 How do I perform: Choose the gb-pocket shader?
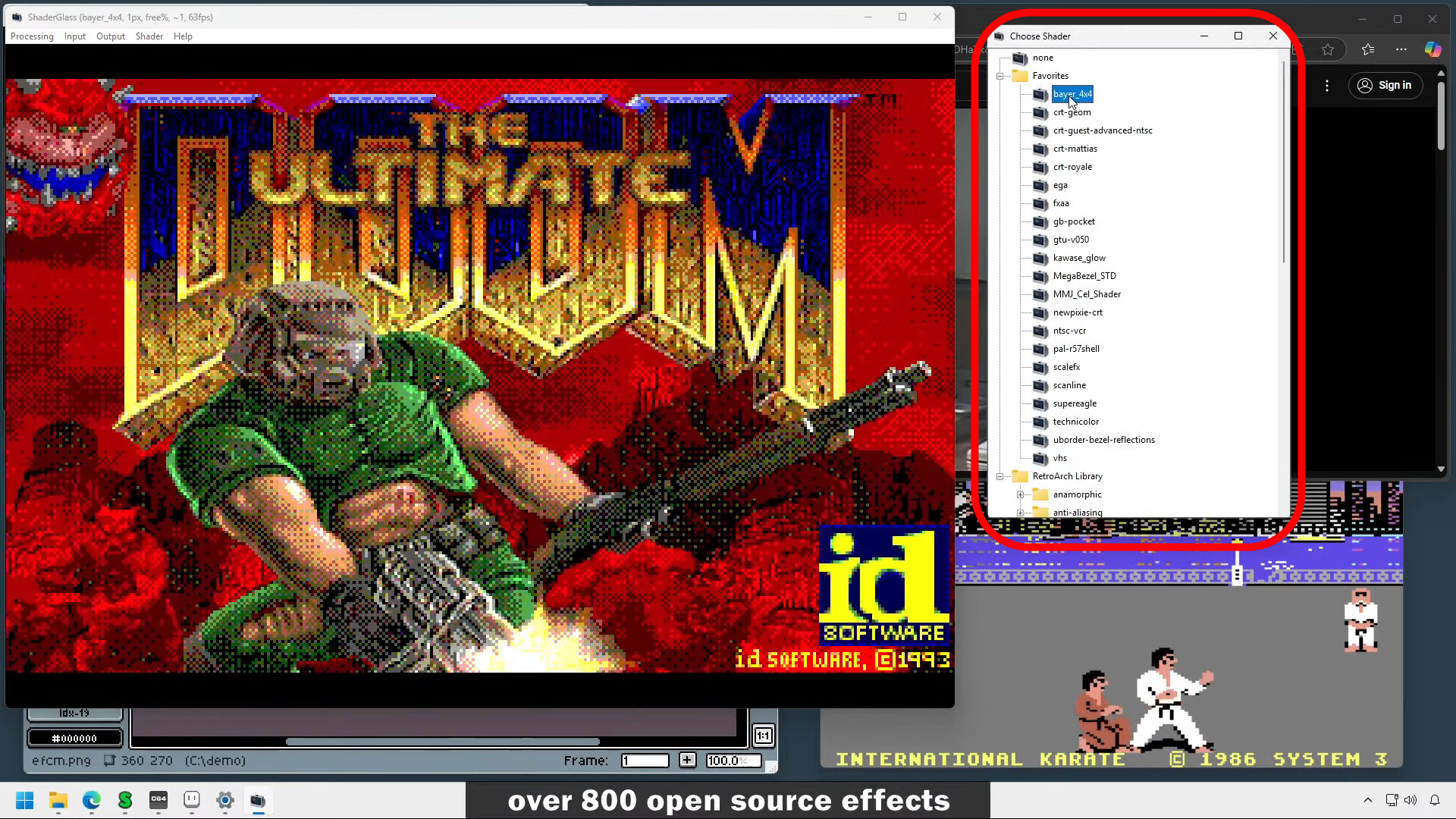[x=1073, y=221]
